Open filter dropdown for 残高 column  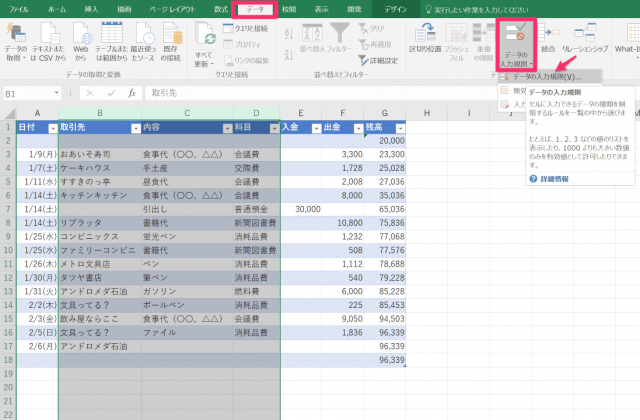(x=400, y=129)
